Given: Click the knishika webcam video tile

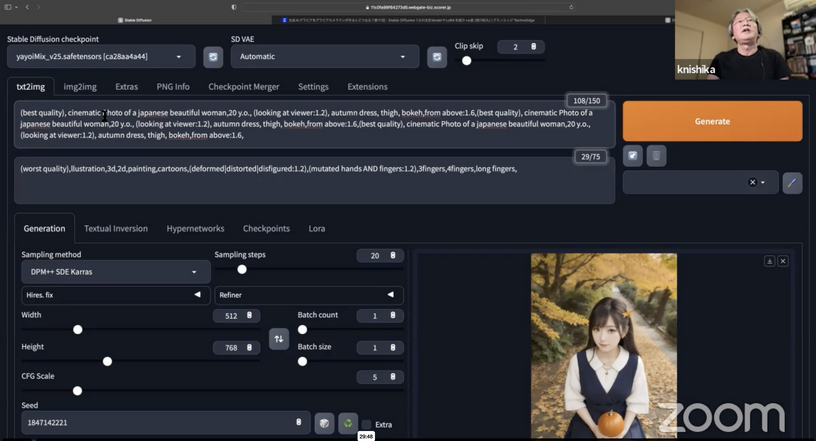Looking at the screenshot, I should coord(745,40).
